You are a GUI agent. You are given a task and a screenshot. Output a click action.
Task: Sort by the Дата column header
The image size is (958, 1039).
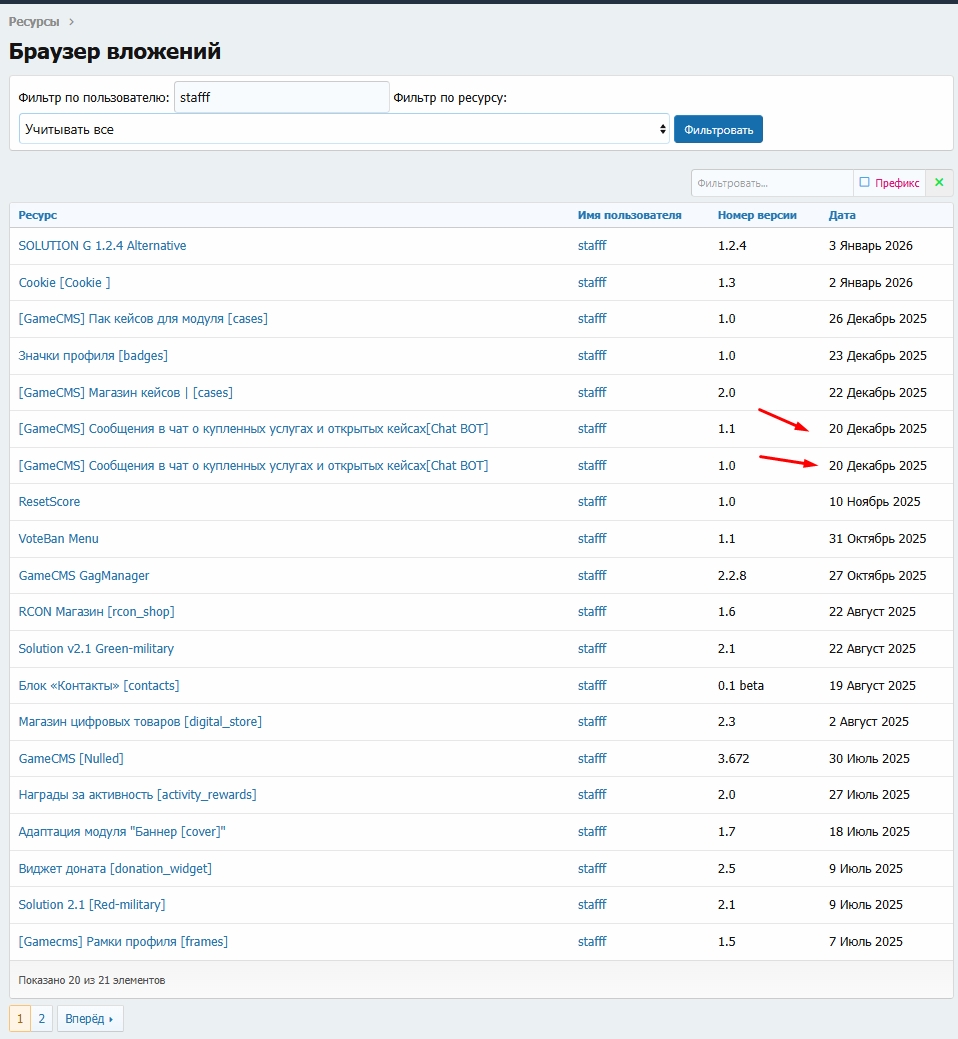[842, 215]
